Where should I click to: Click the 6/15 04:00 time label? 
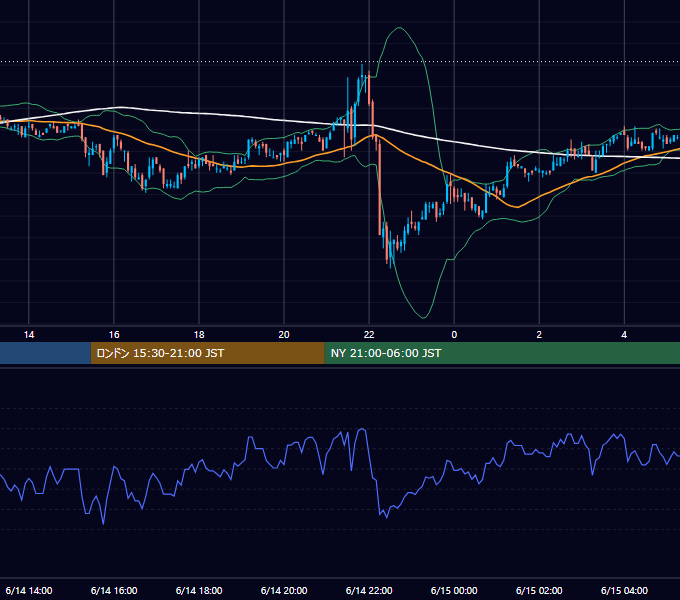(x=624, y=590)
